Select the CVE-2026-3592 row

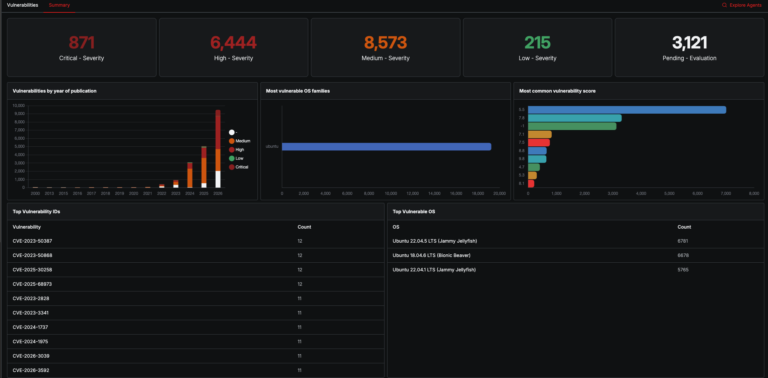196,370
